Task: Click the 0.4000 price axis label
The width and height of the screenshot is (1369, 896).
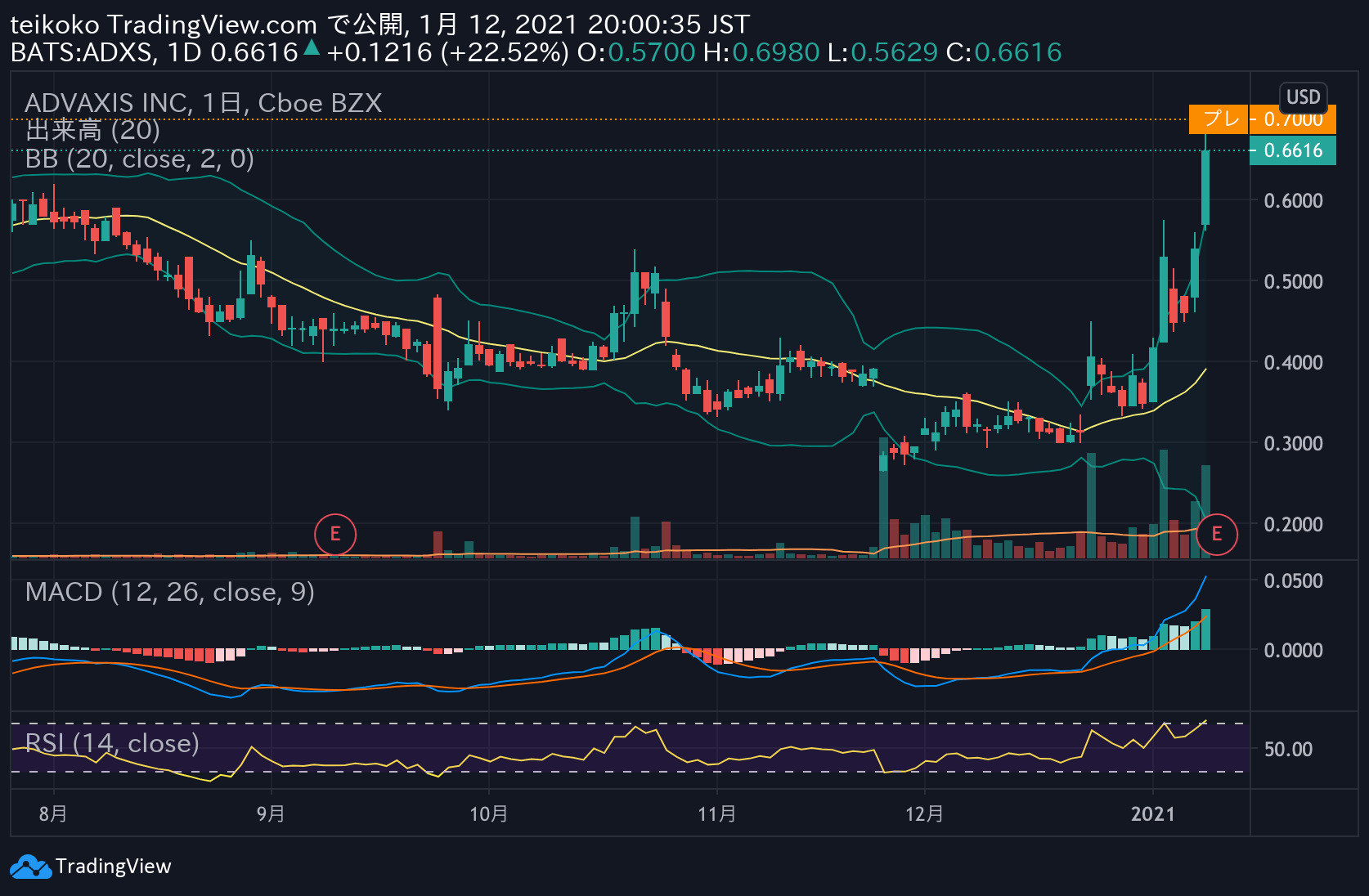Action: point(1293,362)
